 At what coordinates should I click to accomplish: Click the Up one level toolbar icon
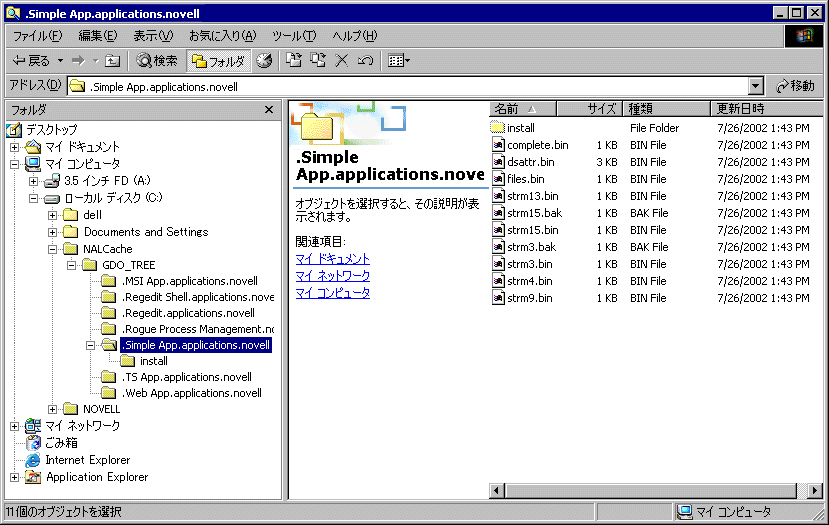[113, 61]
